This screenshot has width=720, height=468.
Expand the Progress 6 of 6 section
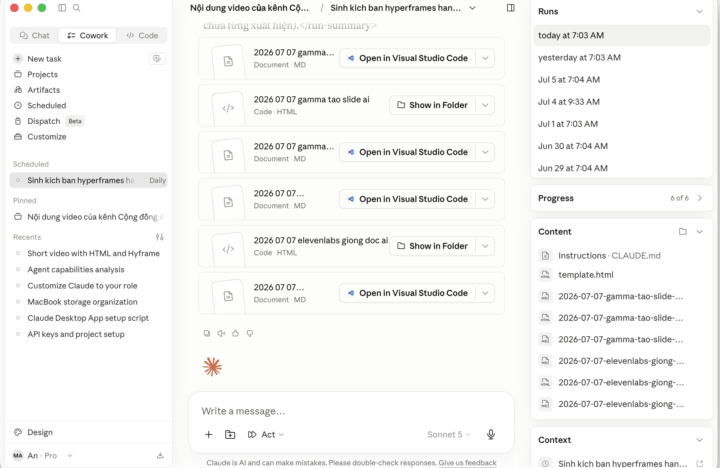pos(622,198)
